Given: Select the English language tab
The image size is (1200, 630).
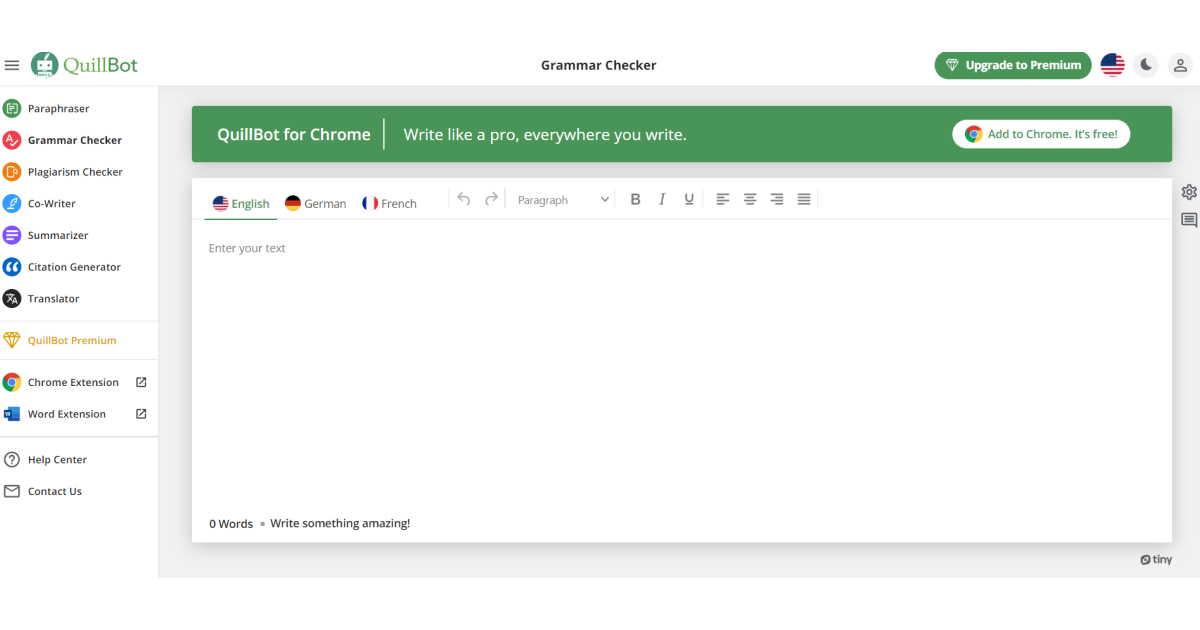Looking at the screenshot, I should (241, 203).
